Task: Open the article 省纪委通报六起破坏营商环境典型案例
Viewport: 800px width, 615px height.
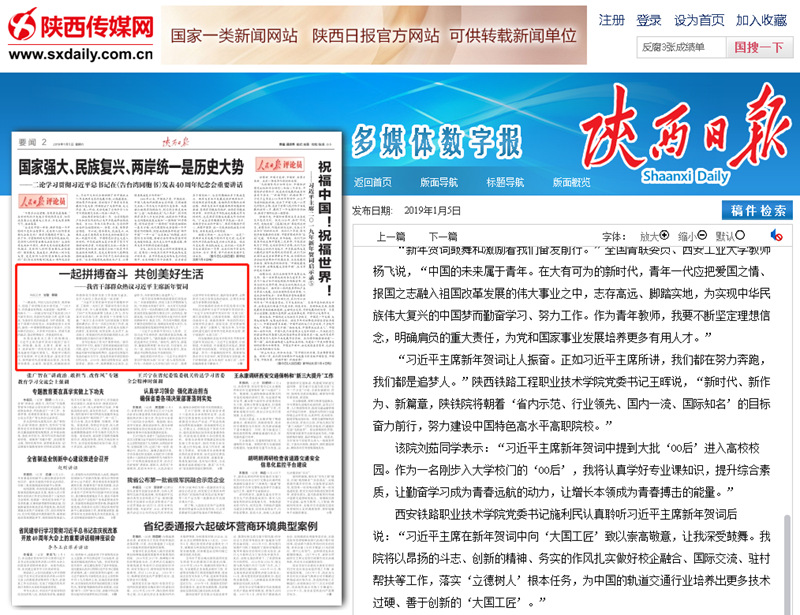Action: pyautogui.click(x=231, y=527)
